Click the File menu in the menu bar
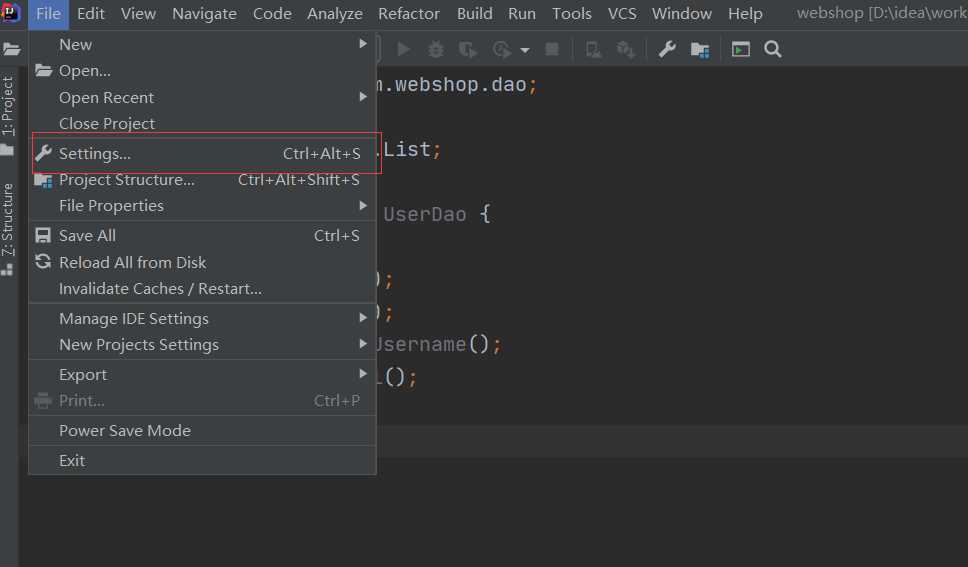Viewport: 968px width, 567px height. tap(48, 14)
